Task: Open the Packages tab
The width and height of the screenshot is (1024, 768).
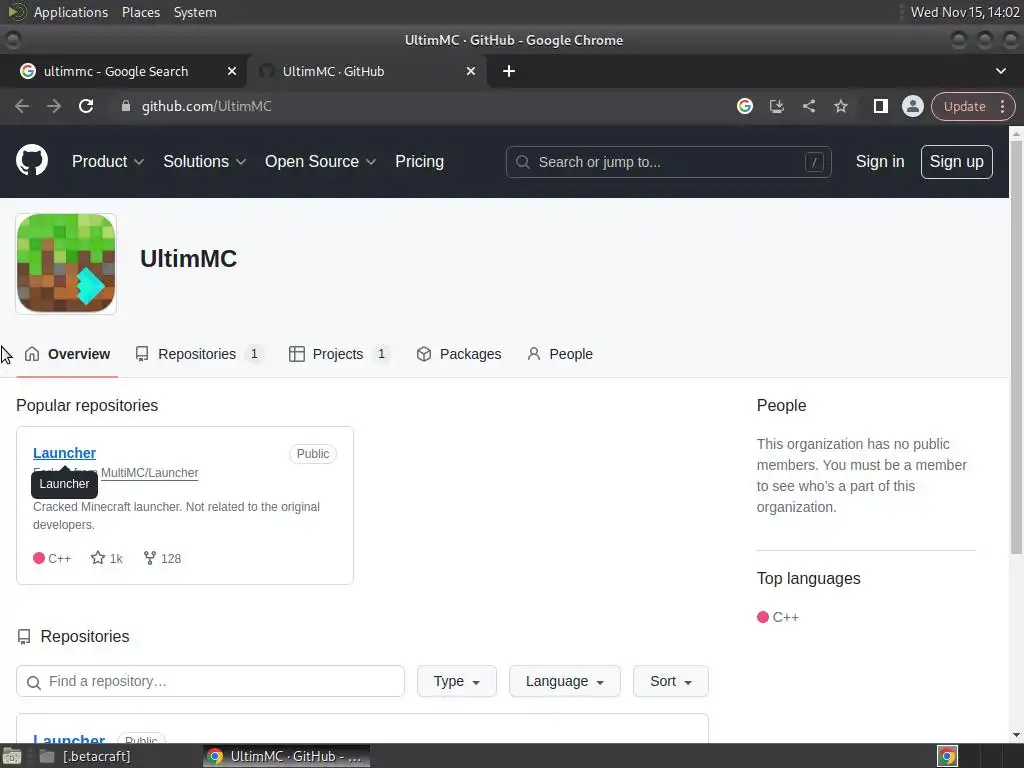Action: click(x=459, y=354)
